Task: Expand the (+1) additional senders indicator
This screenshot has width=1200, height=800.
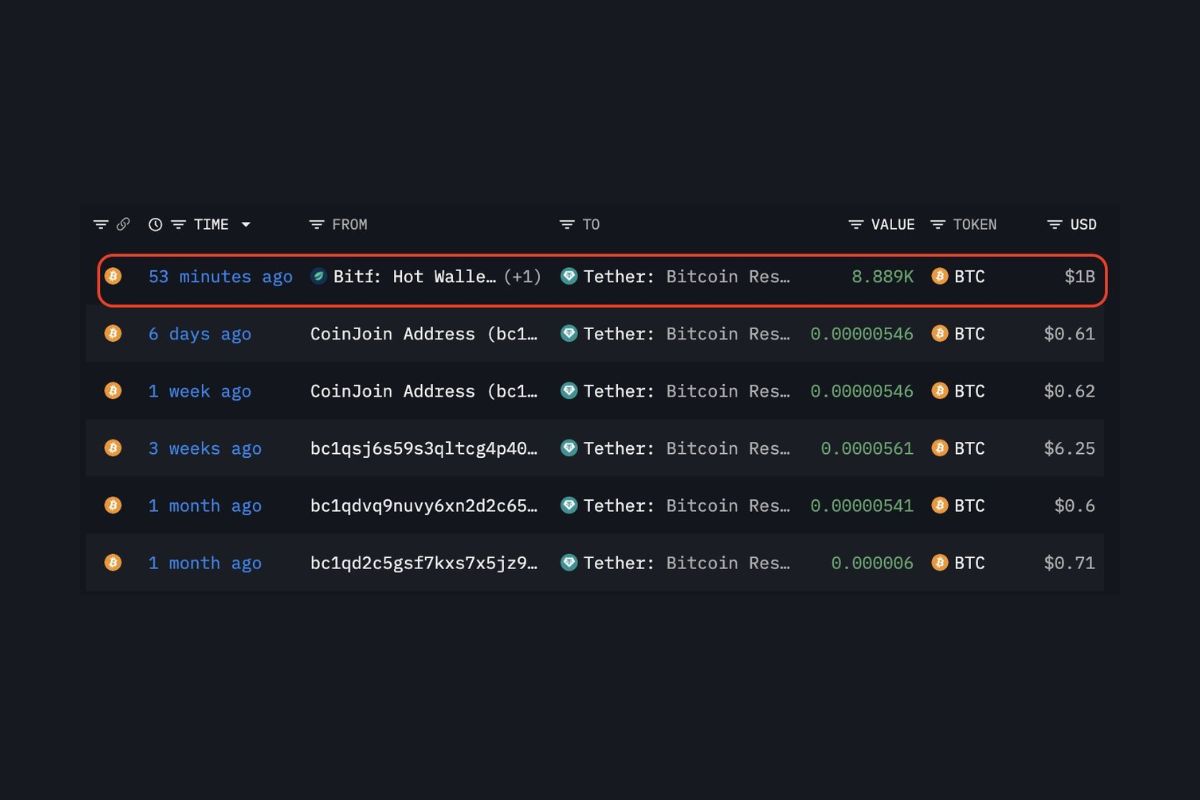Action: pos(522,276)
